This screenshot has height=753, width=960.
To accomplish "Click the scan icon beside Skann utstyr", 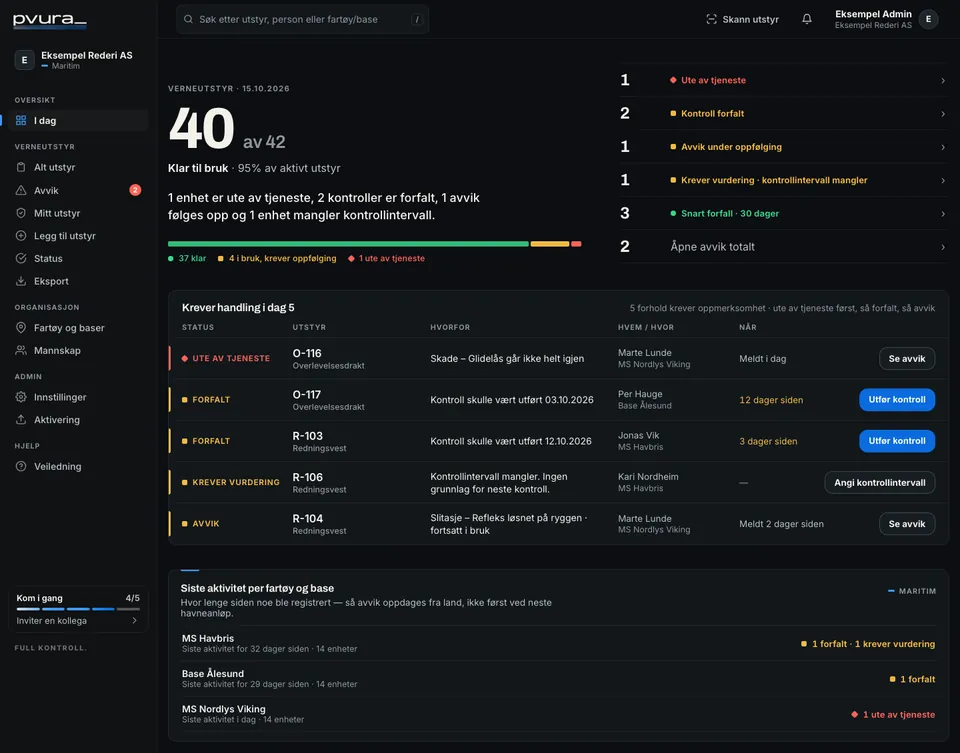I will pyautogui.click(x=711, y=20).
